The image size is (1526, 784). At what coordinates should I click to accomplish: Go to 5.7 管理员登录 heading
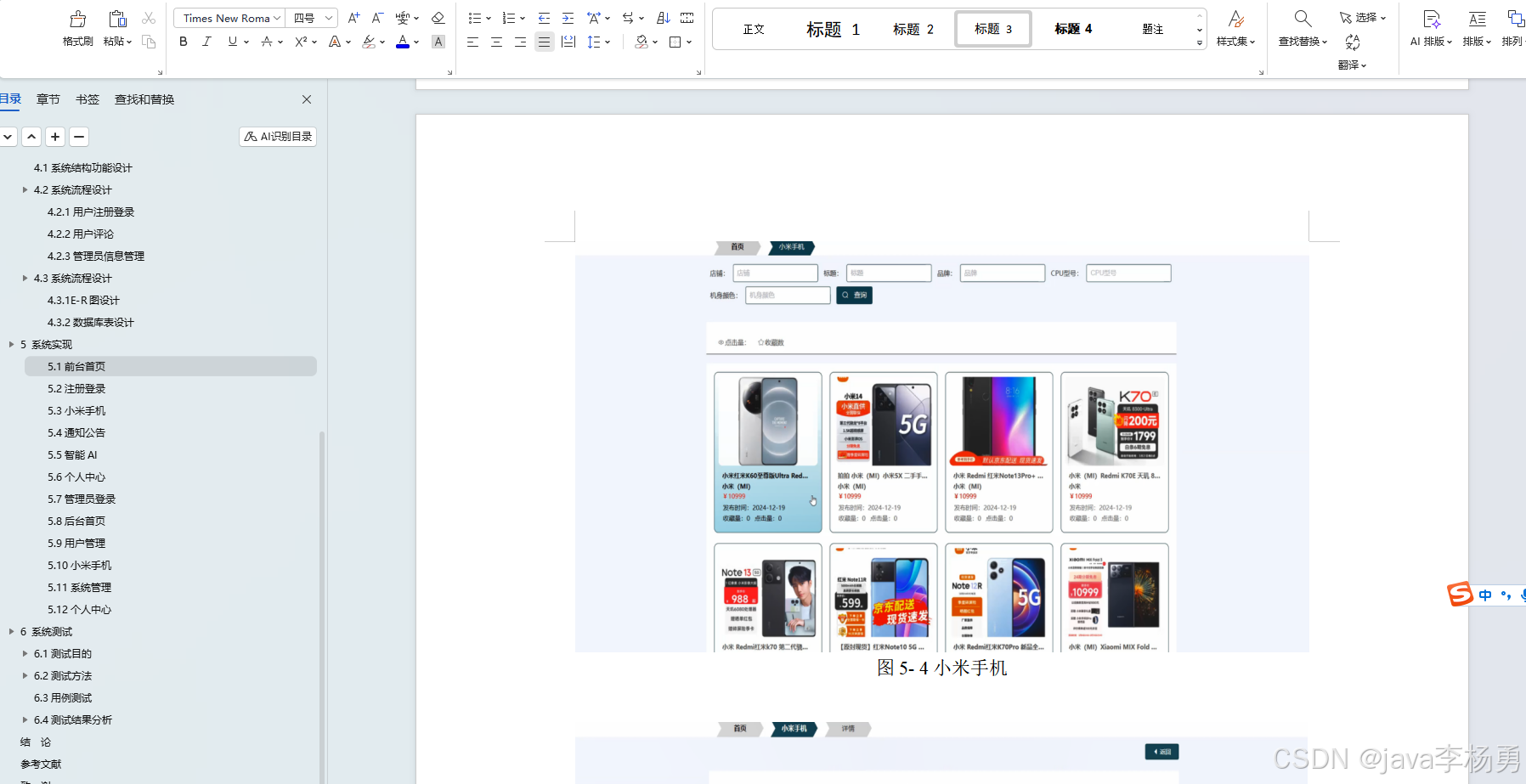pos(82,499)
